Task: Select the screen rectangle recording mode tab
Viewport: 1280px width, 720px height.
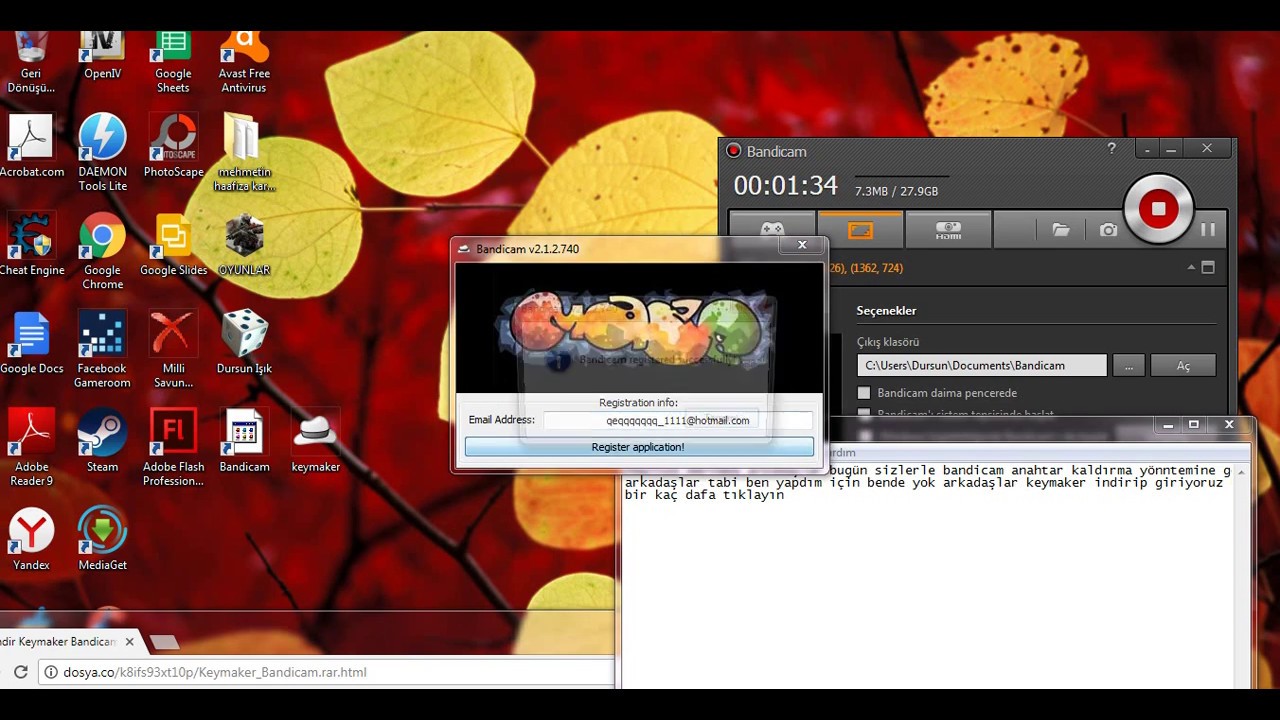Action: [x=860, y=230]
